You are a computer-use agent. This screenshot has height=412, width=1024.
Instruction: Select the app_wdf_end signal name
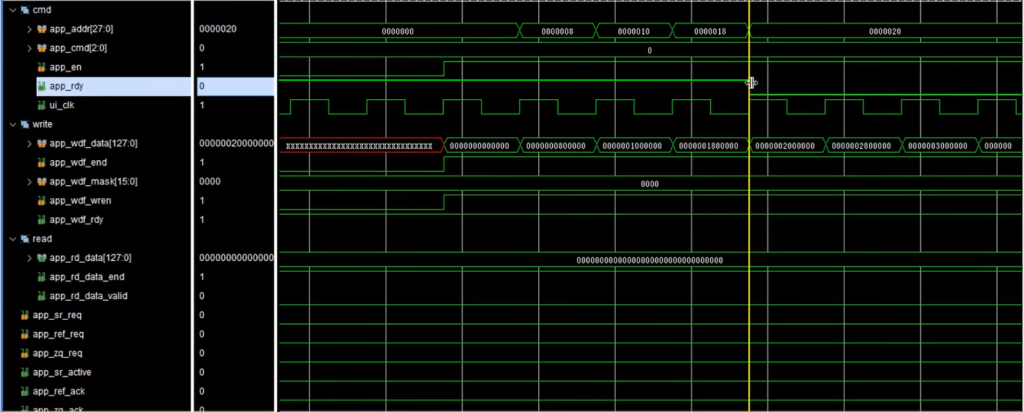click(x=78, y=163)
